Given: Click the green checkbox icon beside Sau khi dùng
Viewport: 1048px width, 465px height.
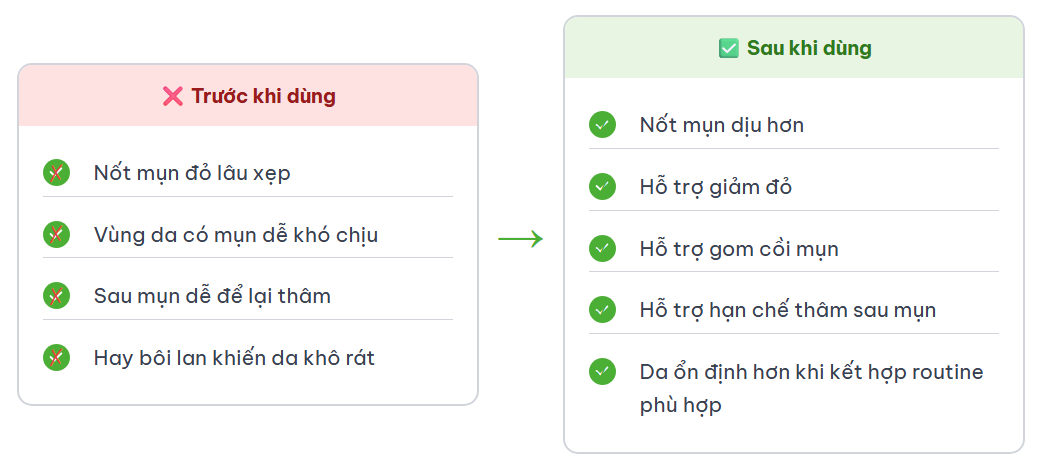Looking at the screenshot, I should point(729,48).
